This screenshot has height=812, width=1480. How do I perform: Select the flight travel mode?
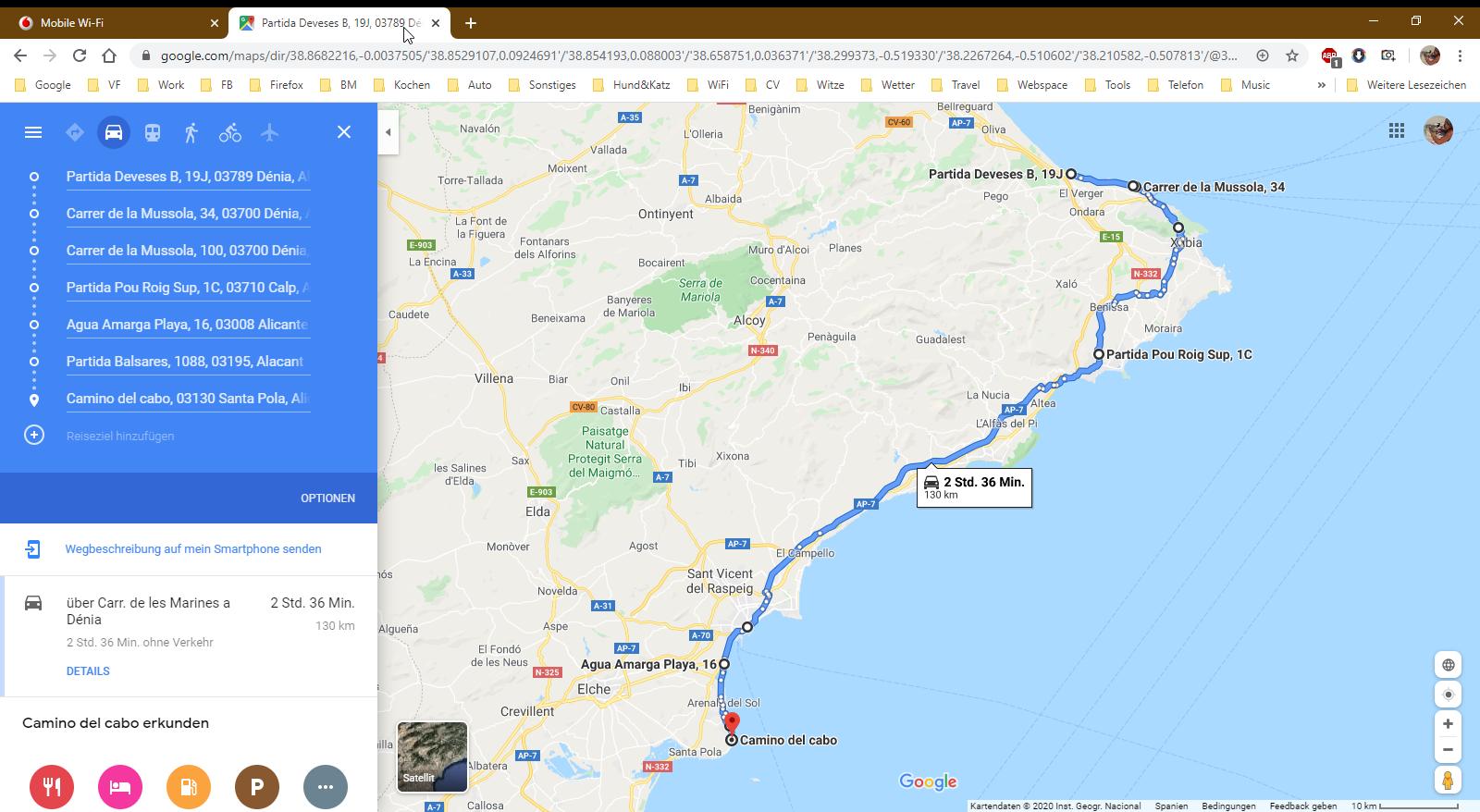pos(269,132)
